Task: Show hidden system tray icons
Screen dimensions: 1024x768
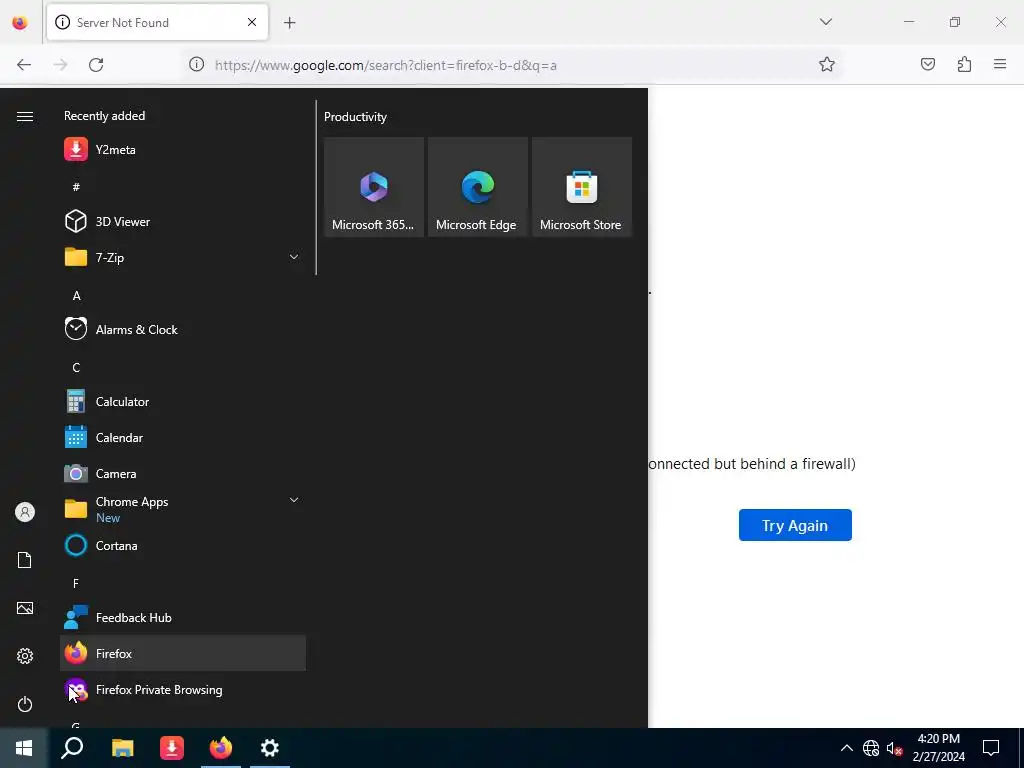Action: (x=846, y=748)
